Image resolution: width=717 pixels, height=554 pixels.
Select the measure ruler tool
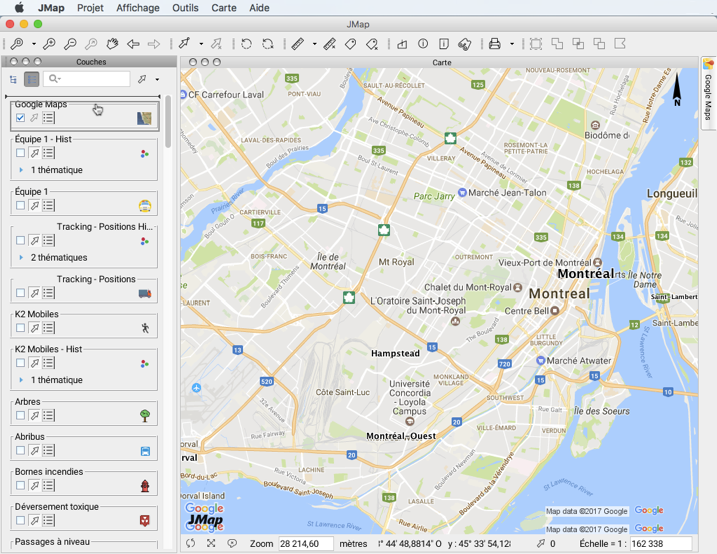(298, 44)
